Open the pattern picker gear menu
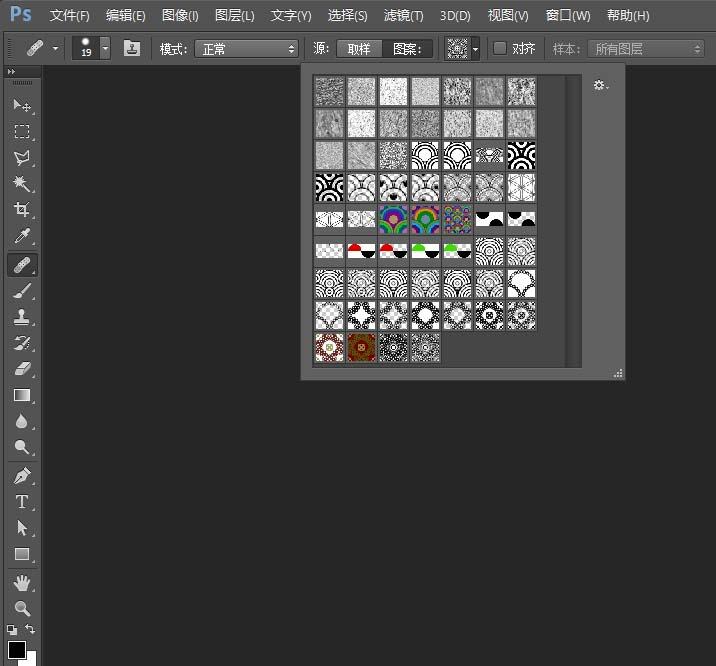Viewport: 716px width, 666px height. pyautogui.click(x=600, y=86)
